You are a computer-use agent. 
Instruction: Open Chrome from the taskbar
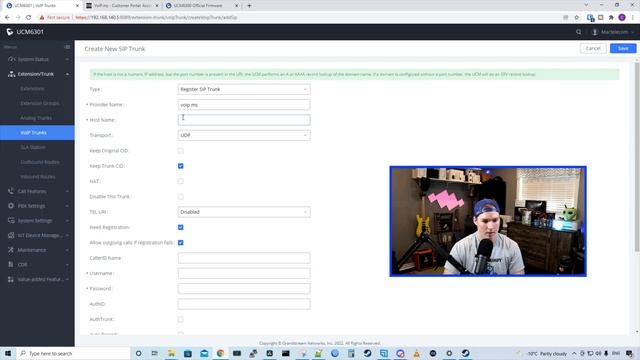(x=220, y=353)
